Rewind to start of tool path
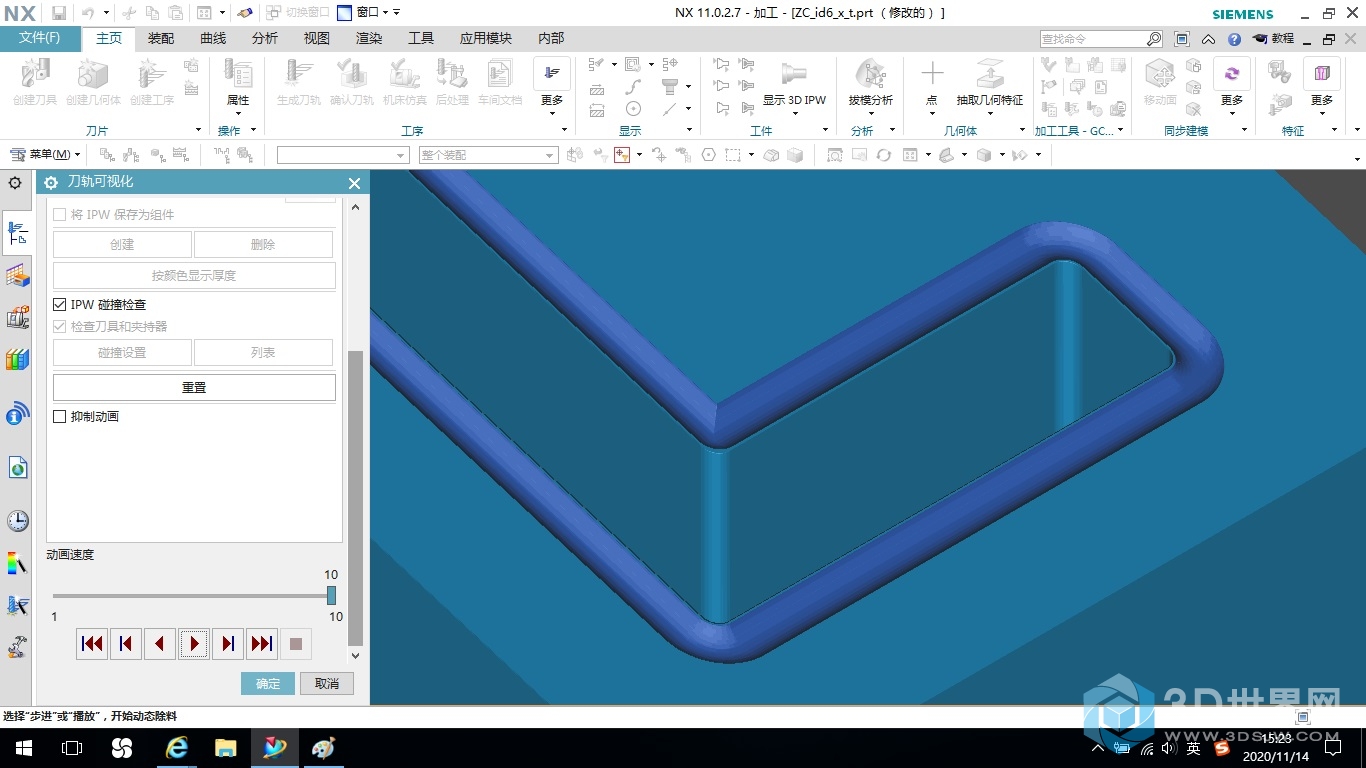This screenshot has width=1366, height=768. [92, 644]
